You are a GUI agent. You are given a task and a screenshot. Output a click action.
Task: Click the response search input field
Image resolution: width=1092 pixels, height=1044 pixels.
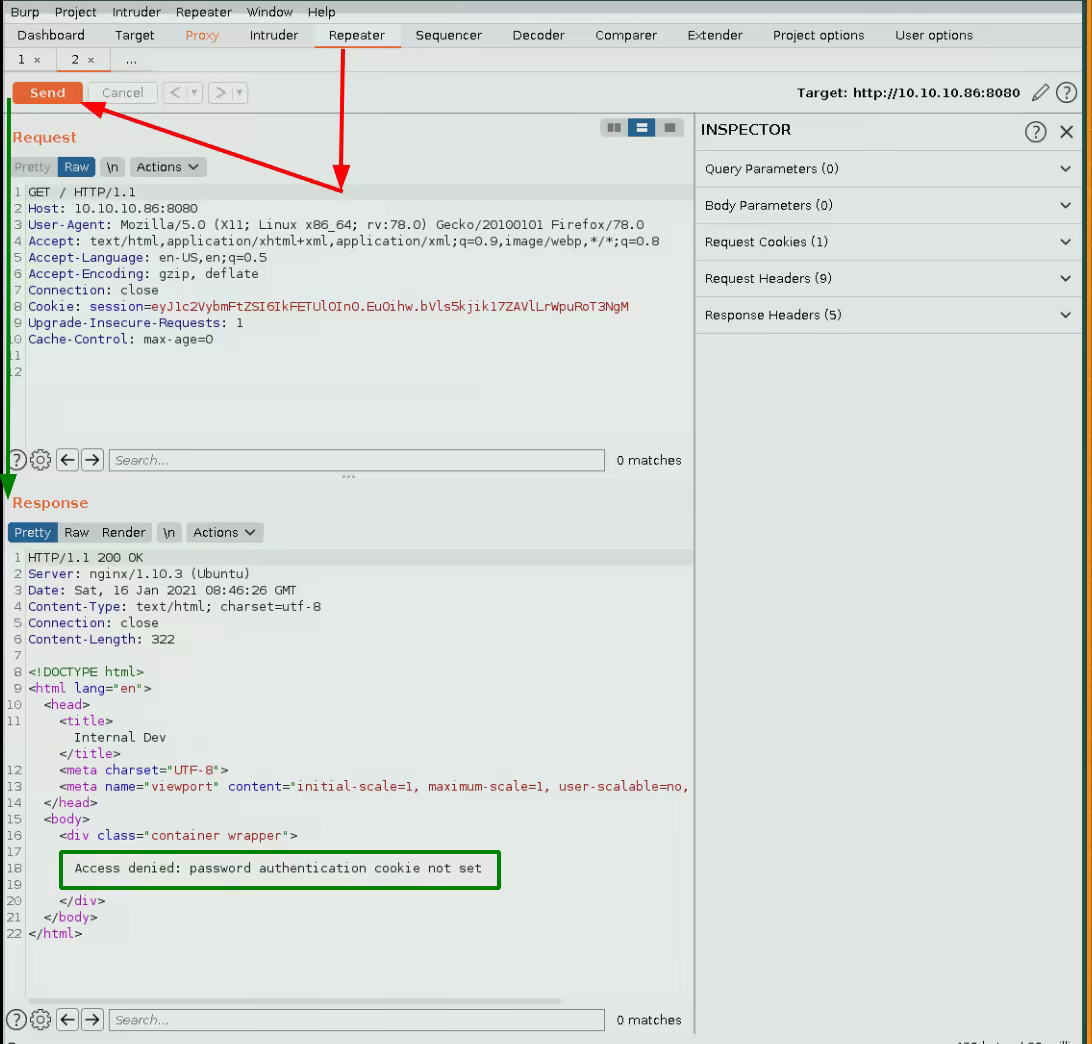coord(356,1020)
